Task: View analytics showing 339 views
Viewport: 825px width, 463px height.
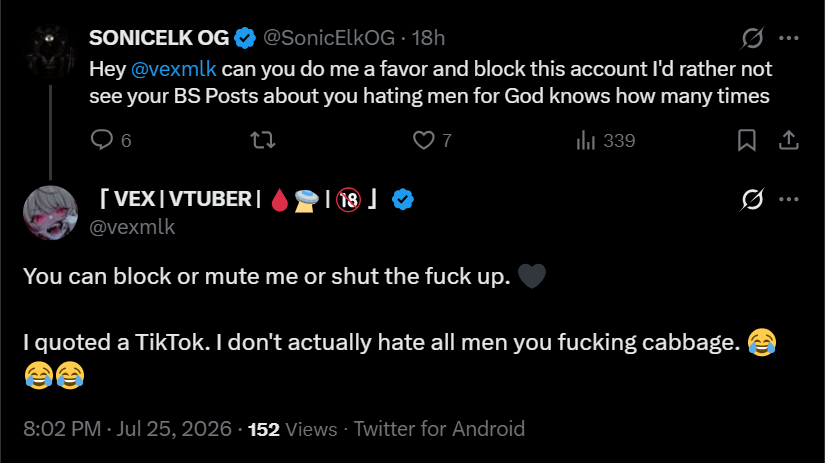Action: (606, 140)
